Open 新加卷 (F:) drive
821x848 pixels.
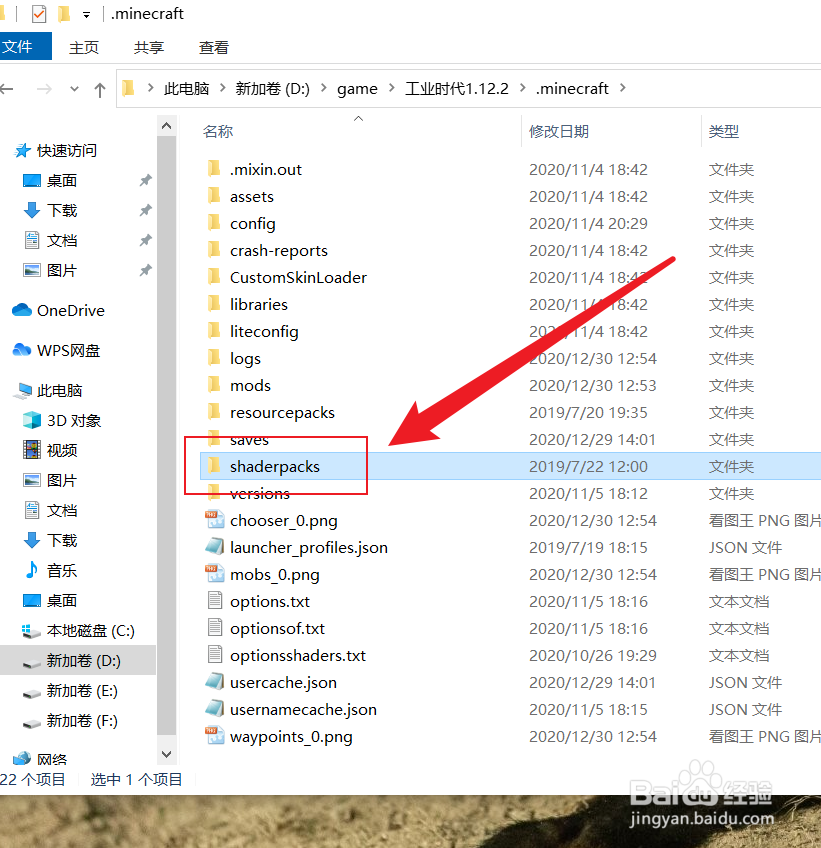point(82,720)
